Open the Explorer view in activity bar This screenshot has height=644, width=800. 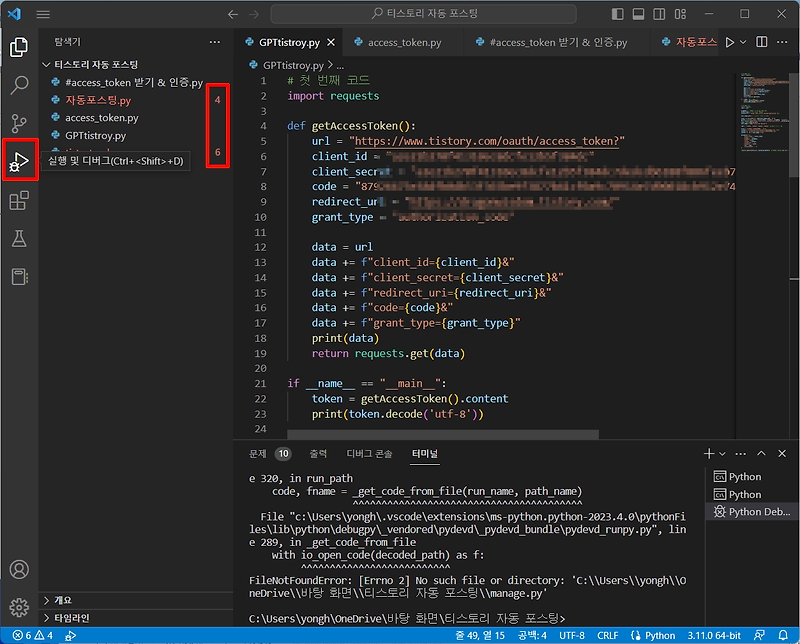point(19,46)
